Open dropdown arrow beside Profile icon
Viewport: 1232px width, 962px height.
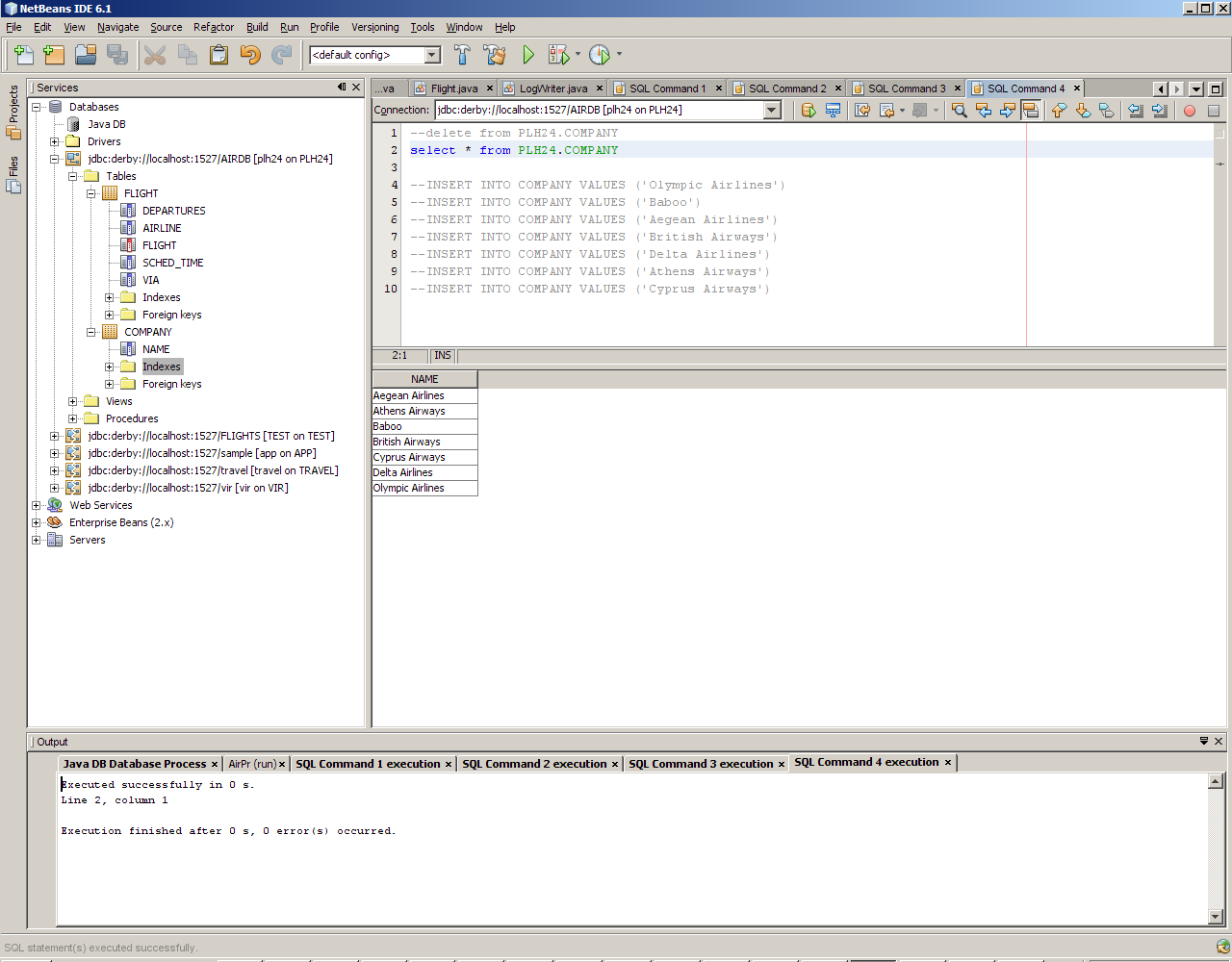click(619, 55)
